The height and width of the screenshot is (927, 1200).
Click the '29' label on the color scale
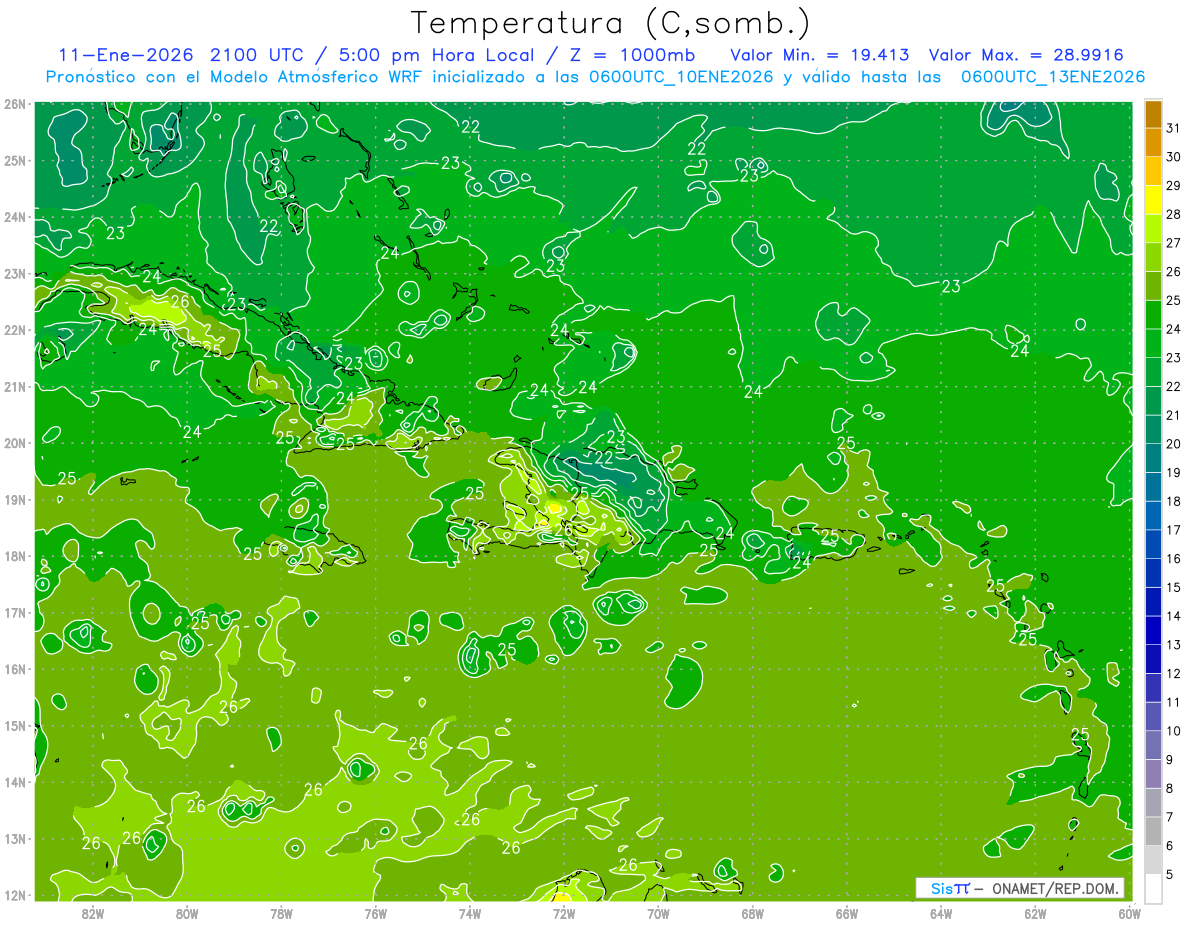[1173, 186]
